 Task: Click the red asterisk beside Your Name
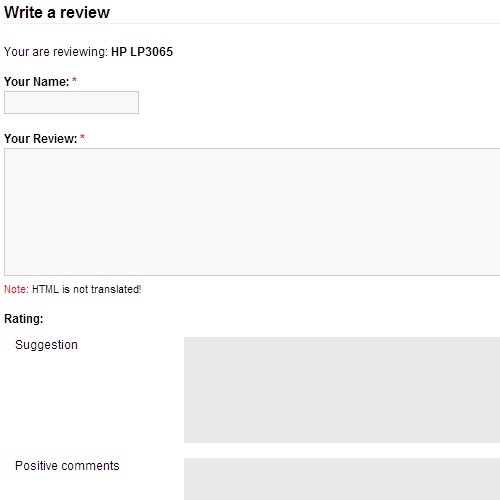point(74,80)
